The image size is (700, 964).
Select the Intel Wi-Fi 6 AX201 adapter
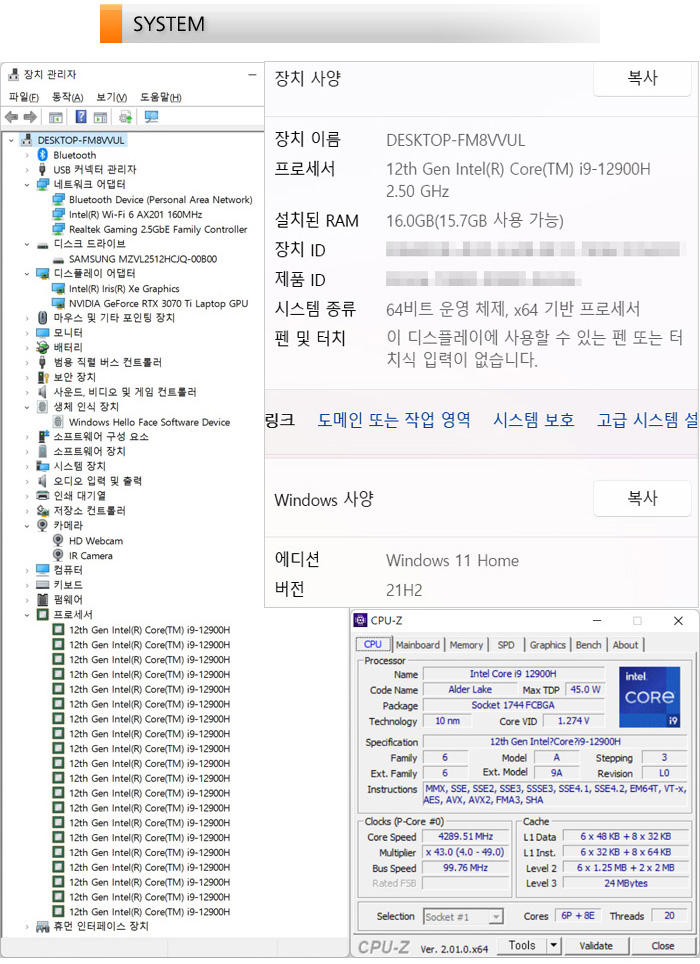point(135,215)
